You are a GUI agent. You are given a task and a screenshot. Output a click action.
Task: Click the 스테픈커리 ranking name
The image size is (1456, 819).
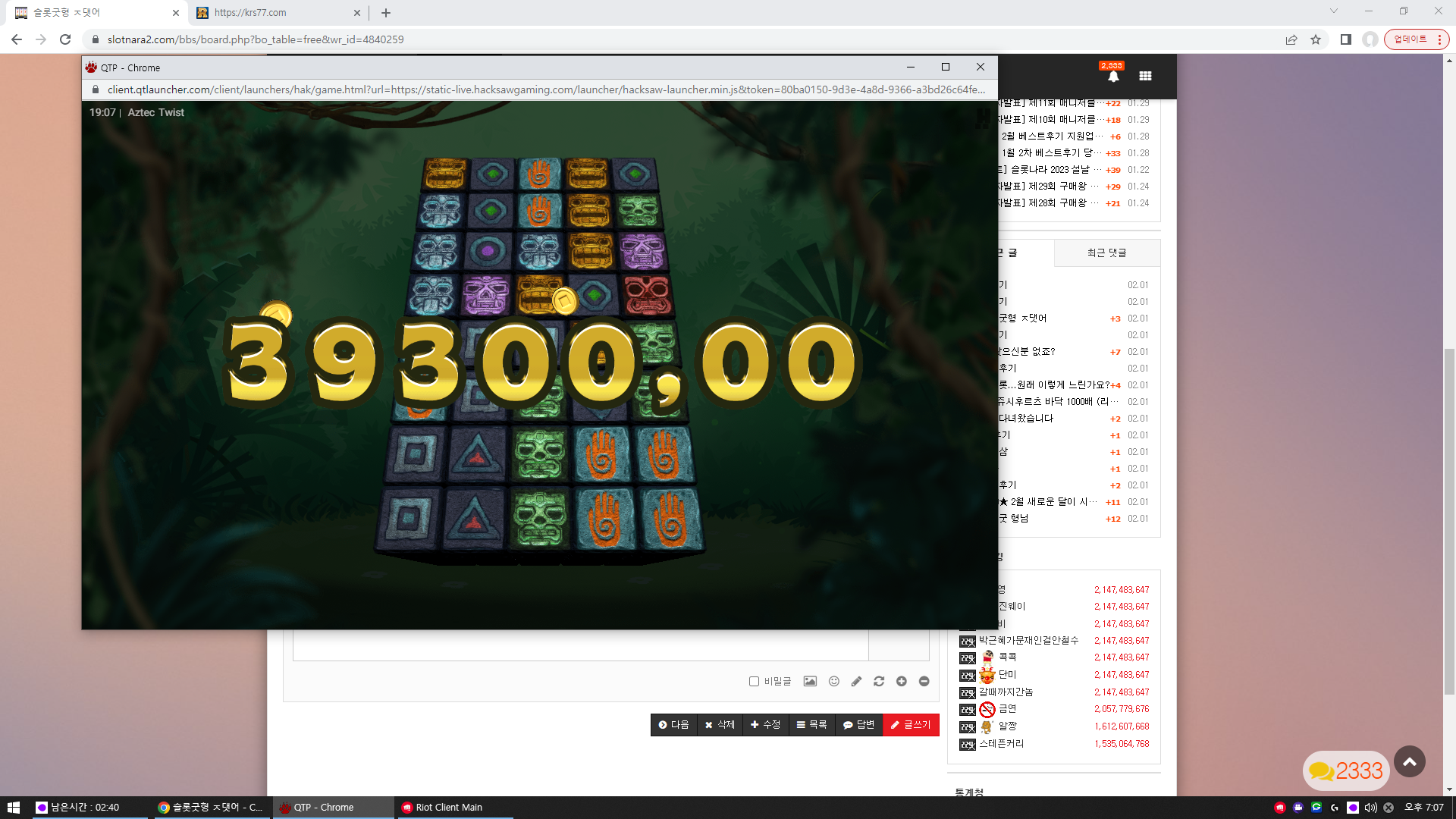(1001, 744)
